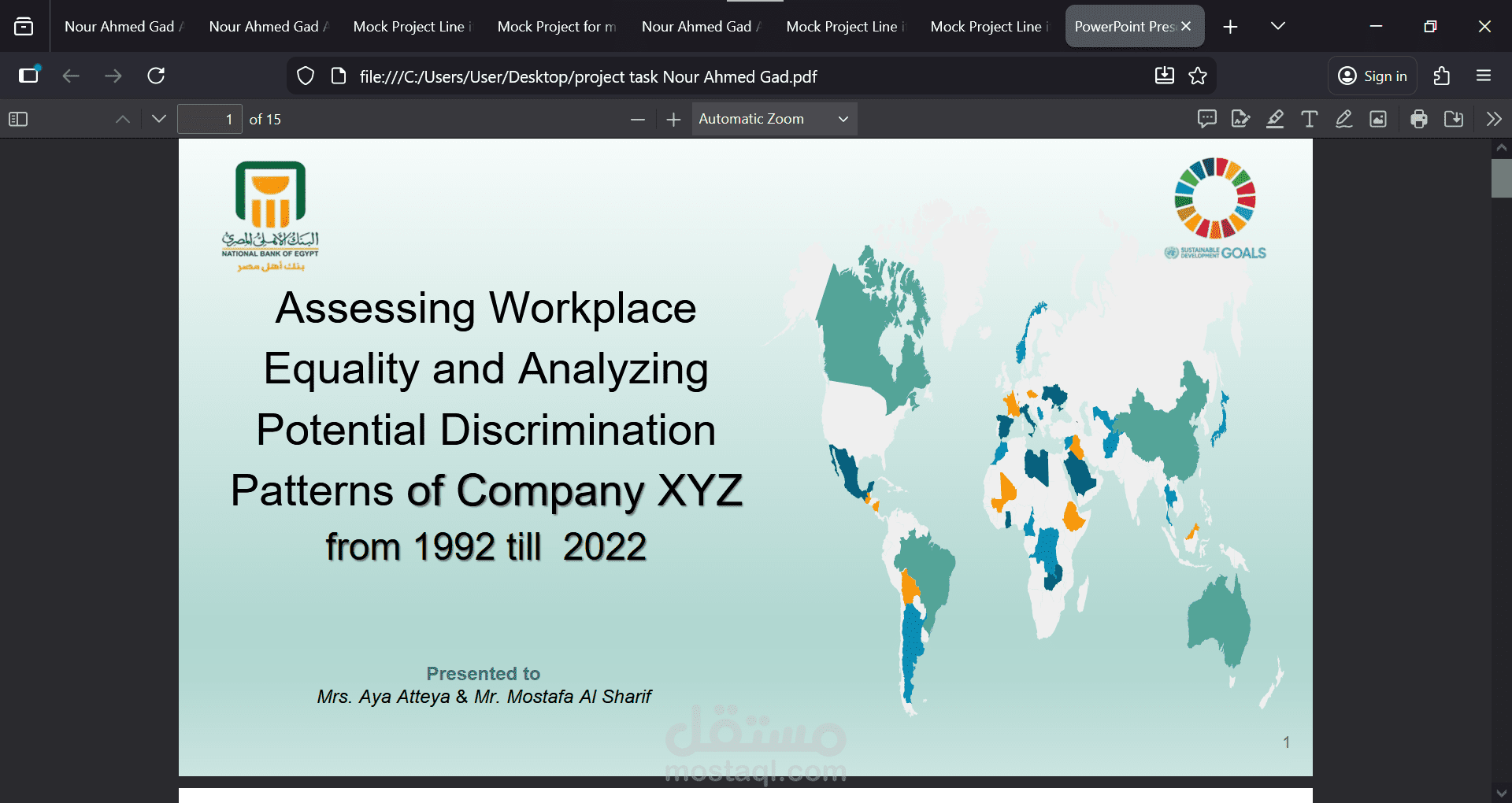Bookmark this page with star icon
Image resolution: width=1512 pixels, height=803 pixels.
click(1198, 76)
